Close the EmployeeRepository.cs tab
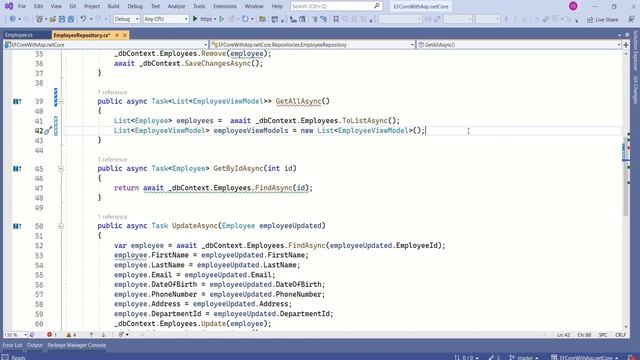This screenshot has width=640, height=360. click(x=124, y=36)
